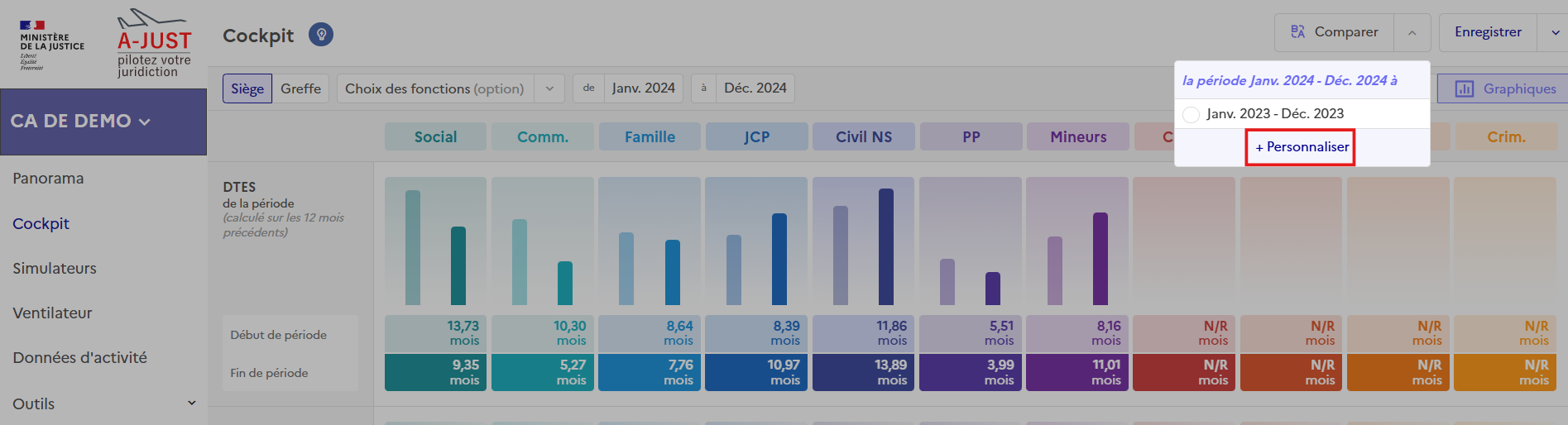Image resolution: width=1568 pixels, height=425 pixels.
Task: Click the Déc. 2024 end date field
Action: (755, 88)
